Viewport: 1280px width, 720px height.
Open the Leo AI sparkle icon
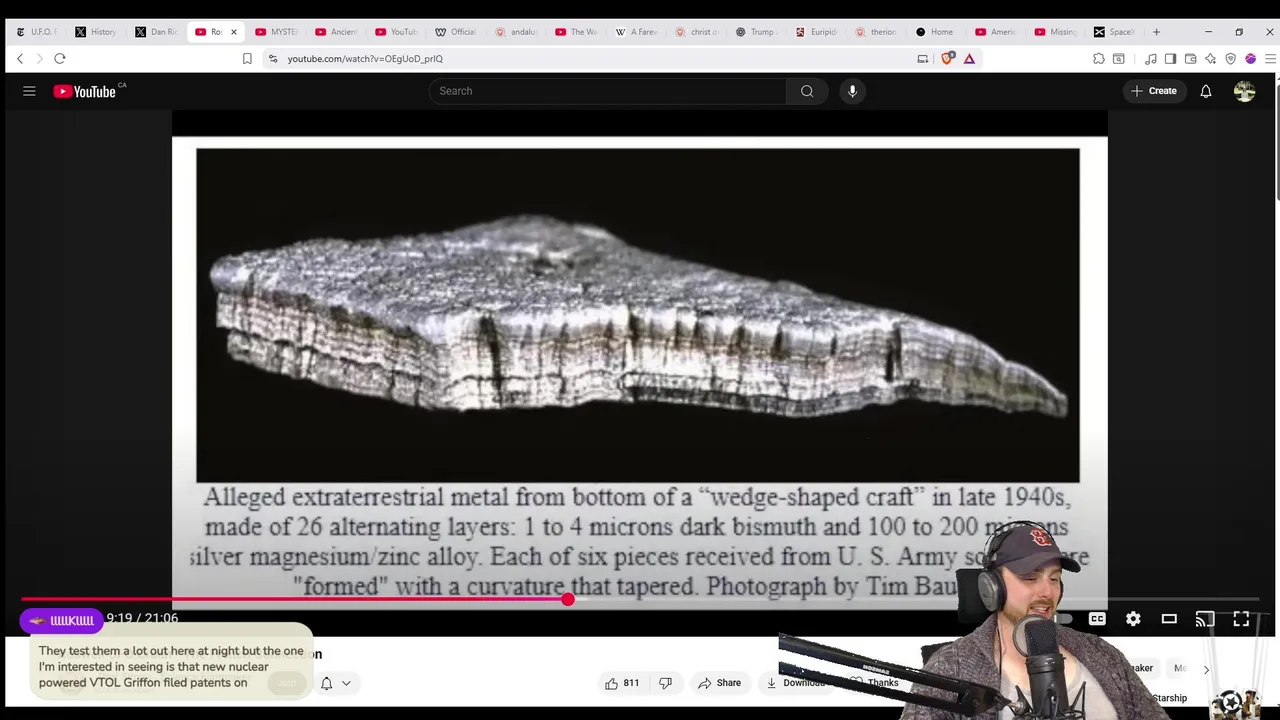[1211, 59]
